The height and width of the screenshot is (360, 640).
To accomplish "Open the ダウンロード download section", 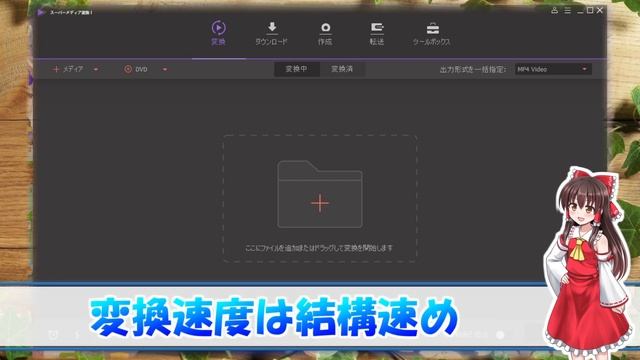I will click(271, 33).
